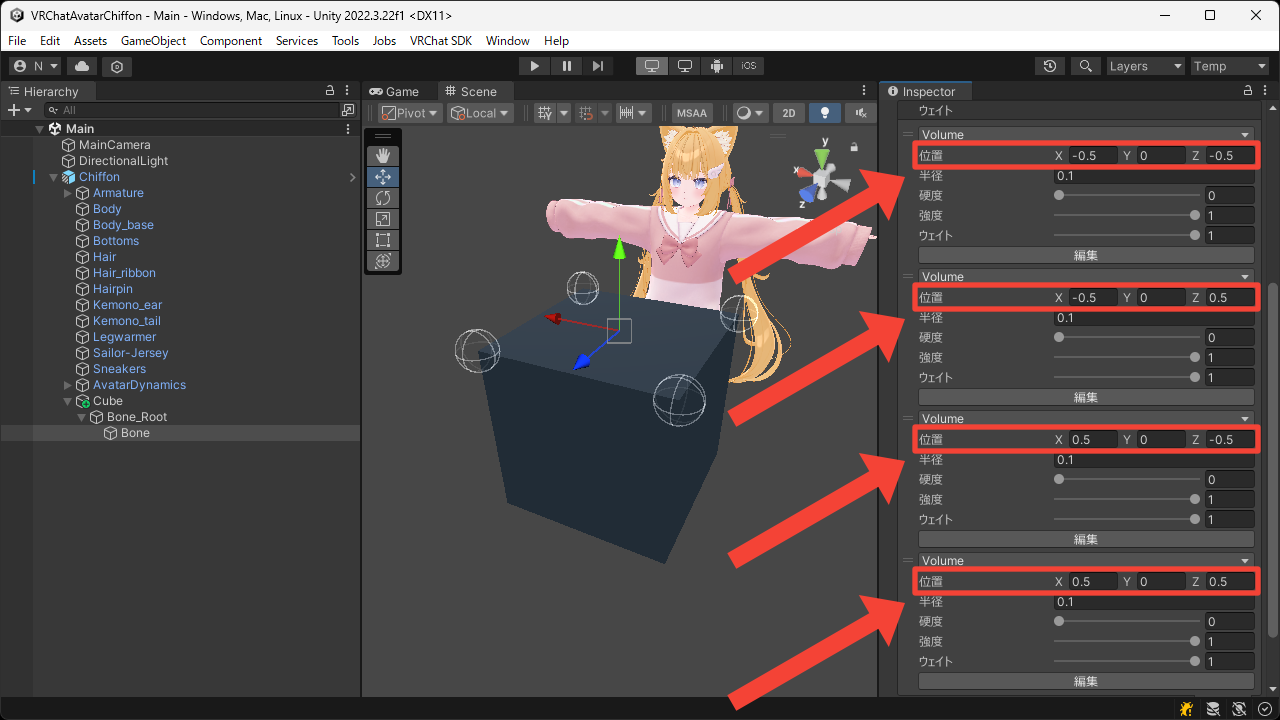Expand the AvatarDynamics node
Screen dimensions: 1280x720
[68, 385]
